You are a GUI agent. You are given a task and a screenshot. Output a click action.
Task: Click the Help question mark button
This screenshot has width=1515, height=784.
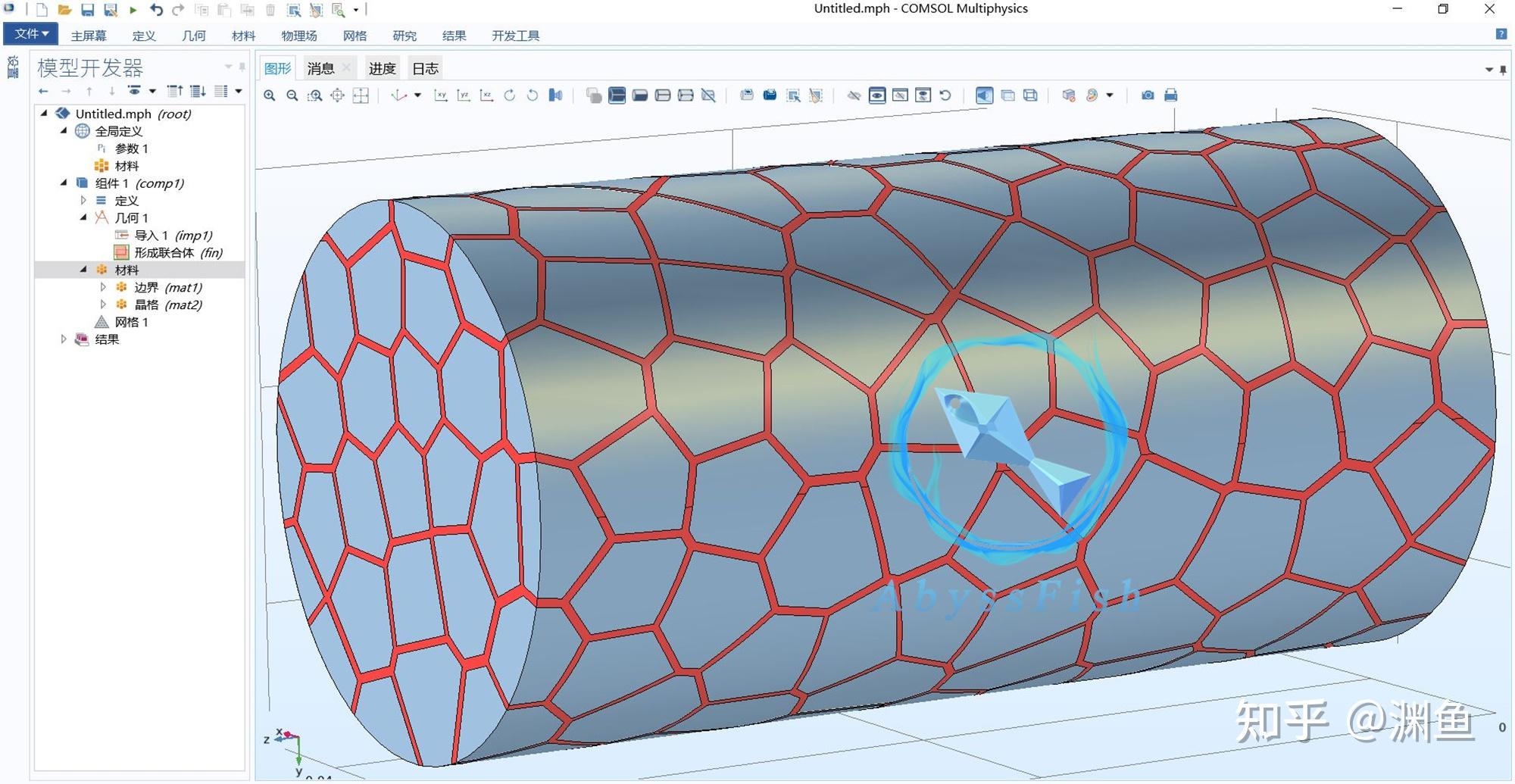(x=1501, y=34)
